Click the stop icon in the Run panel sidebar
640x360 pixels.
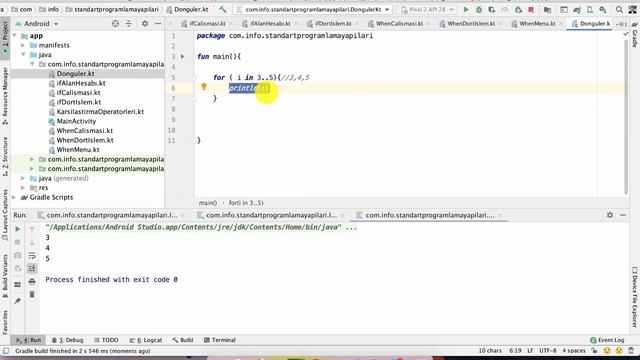click(18, 242)
